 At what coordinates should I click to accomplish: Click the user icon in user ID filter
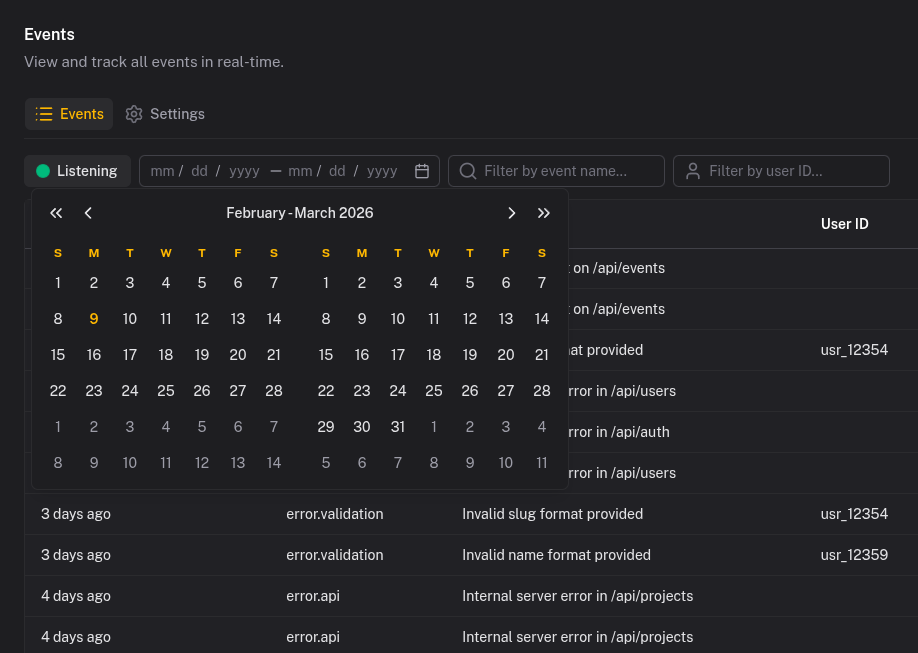pos(692,171)
